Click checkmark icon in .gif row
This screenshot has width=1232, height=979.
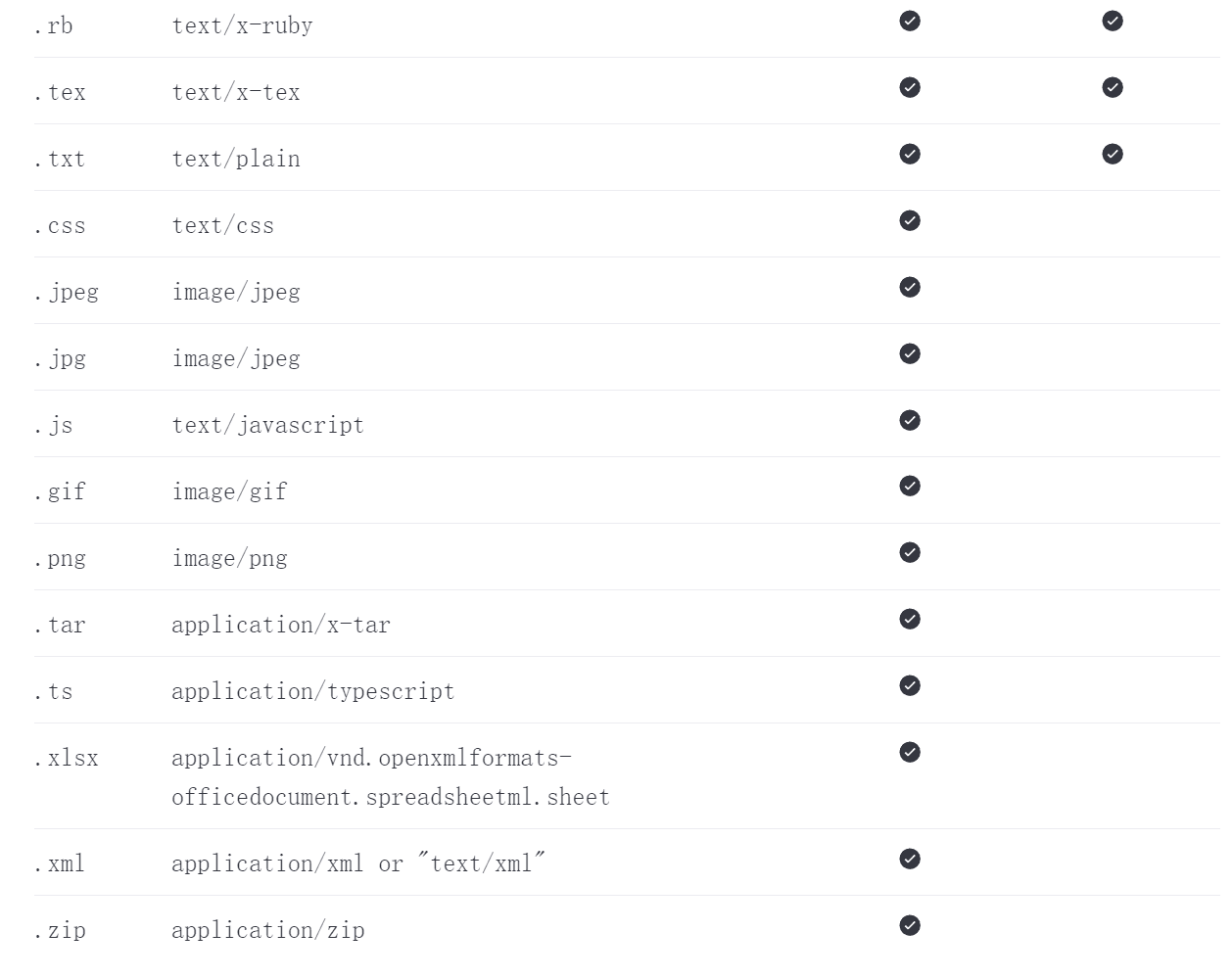tap(910, 486)
